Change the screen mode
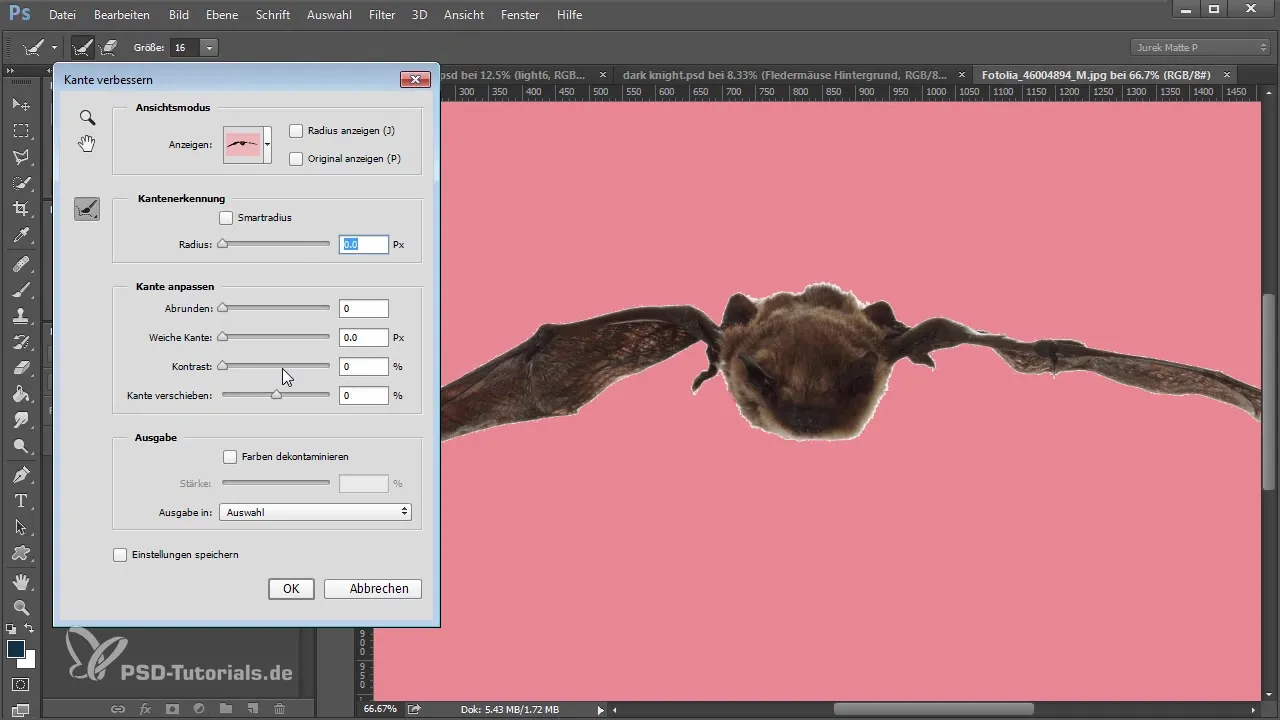 point(20,710)
